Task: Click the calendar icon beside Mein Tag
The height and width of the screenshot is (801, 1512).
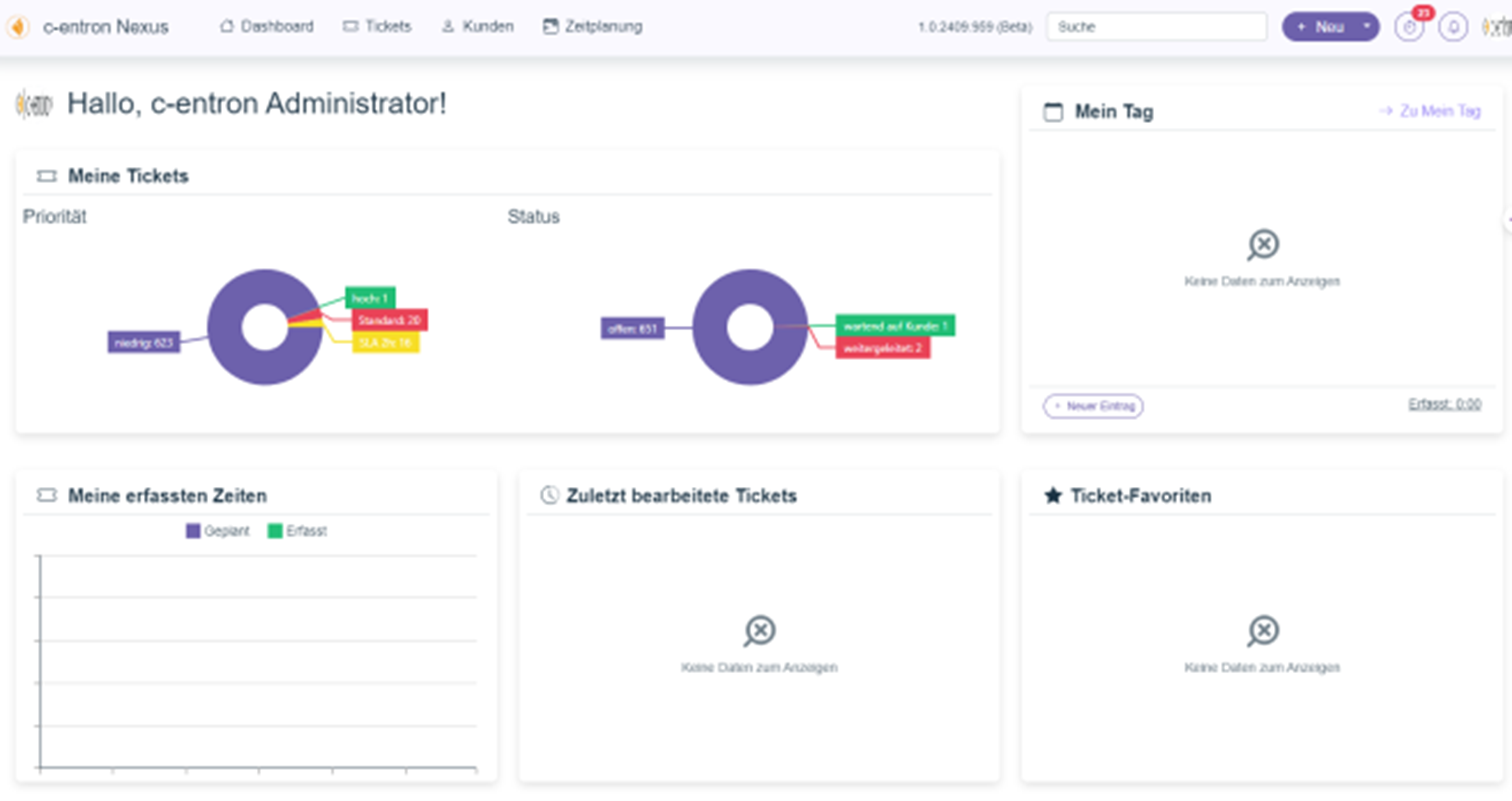Action: (1053, 112)
